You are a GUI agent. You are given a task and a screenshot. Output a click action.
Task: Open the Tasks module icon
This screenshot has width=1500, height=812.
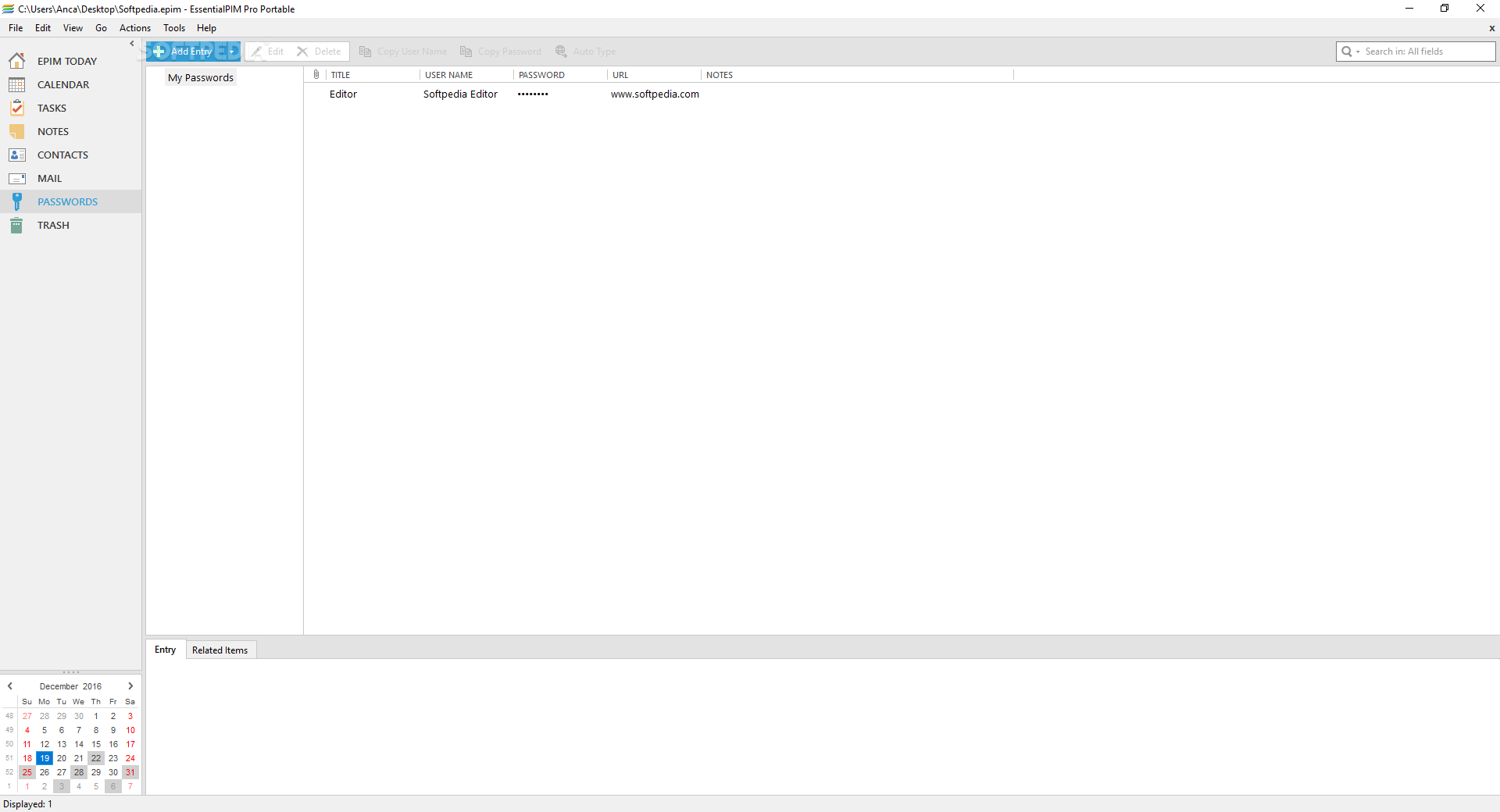tap(17, 108)
